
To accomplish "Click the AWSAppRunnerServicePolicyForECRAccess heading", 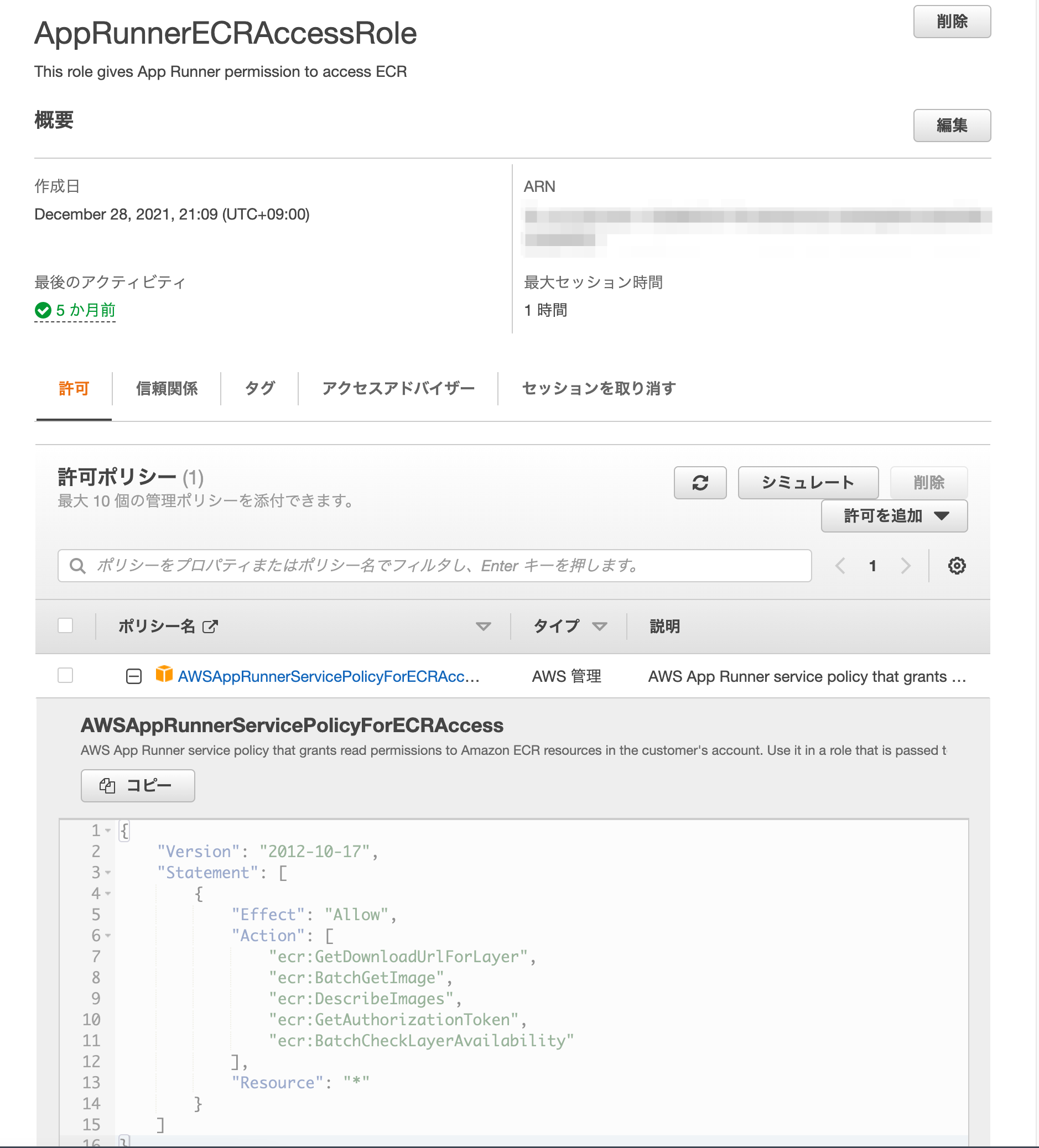I will point(292,725).
